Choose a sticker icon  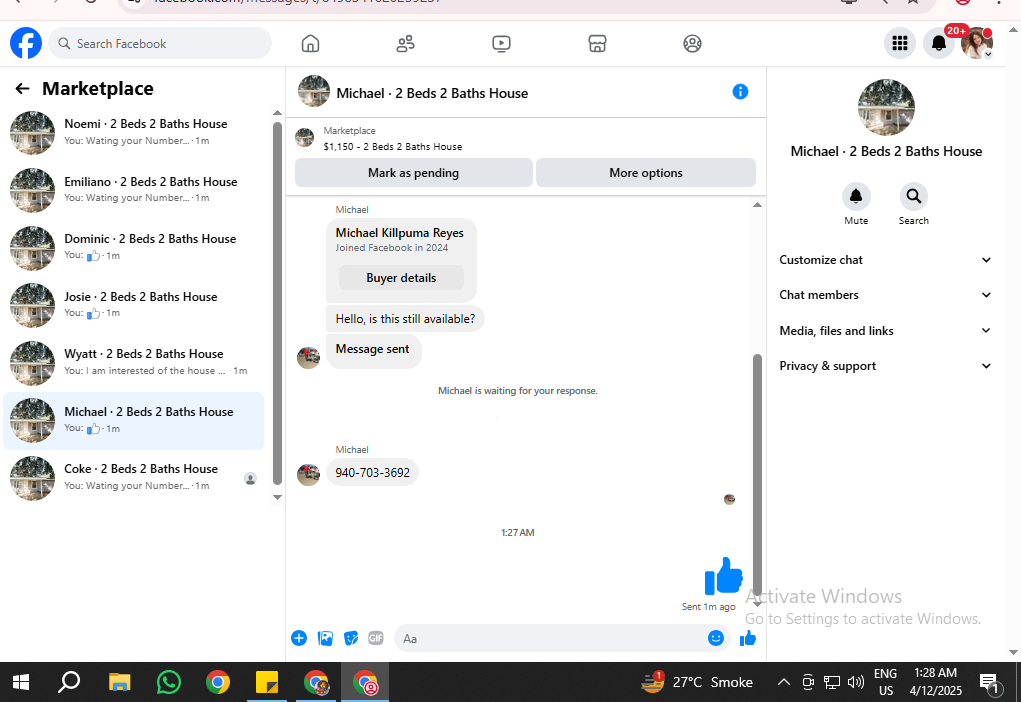351,638
